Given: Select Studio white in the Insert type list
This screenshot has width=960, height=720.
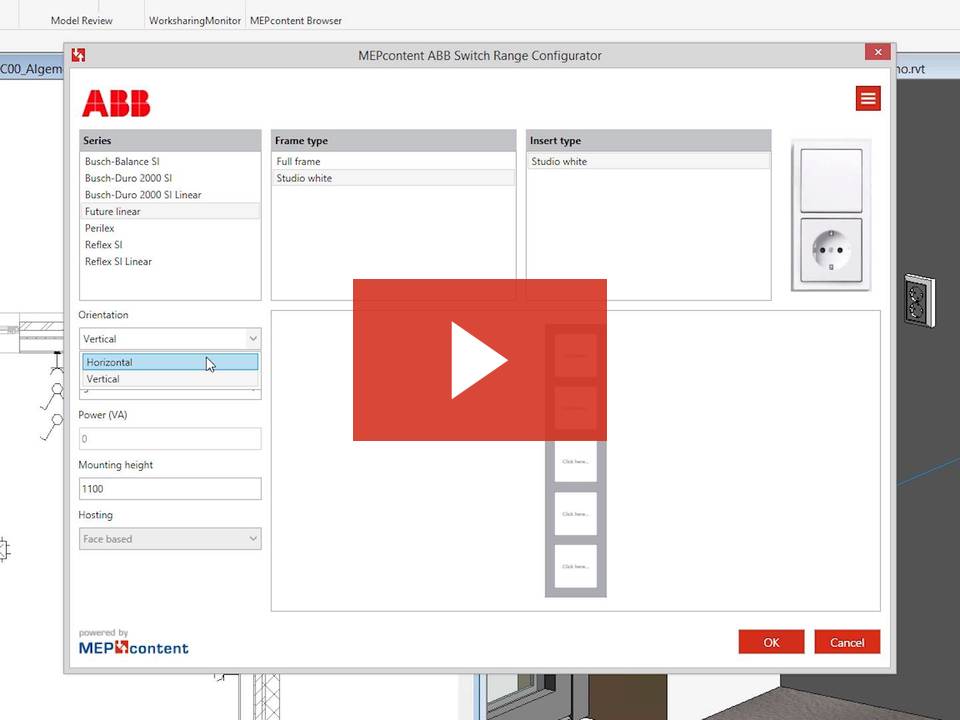Looking at the screenshot, I should (648, 162).
